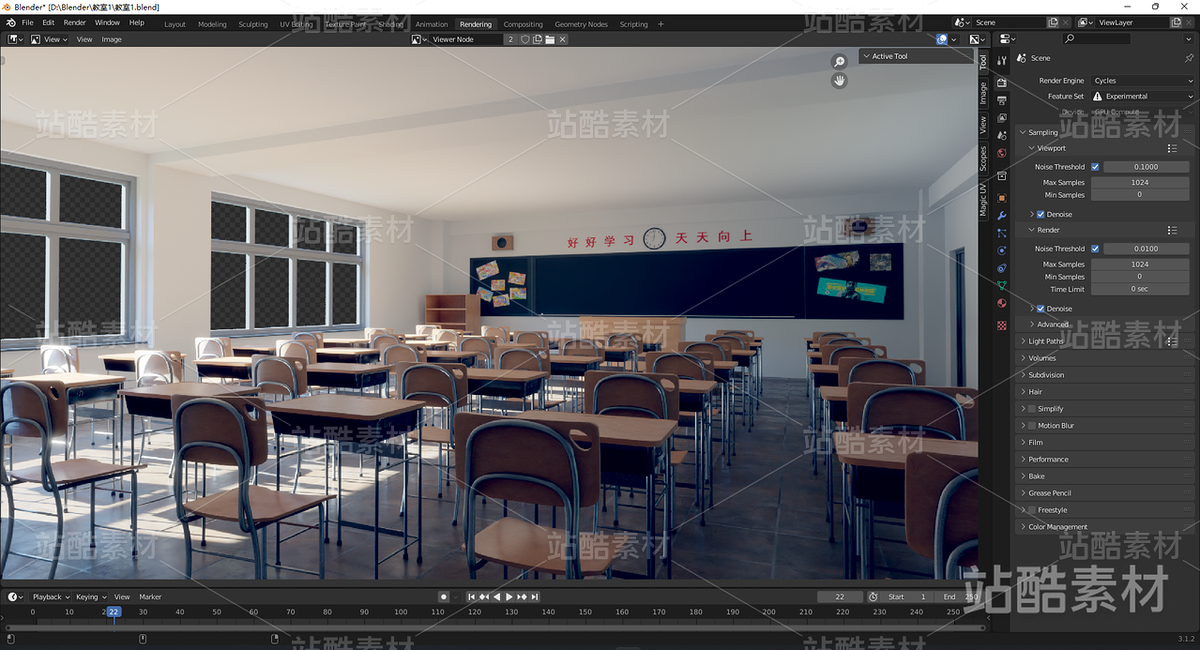Screen dimensions: 1200x650
Task: Open the Texture properties checker icon
Action: tap(1002, 325)
